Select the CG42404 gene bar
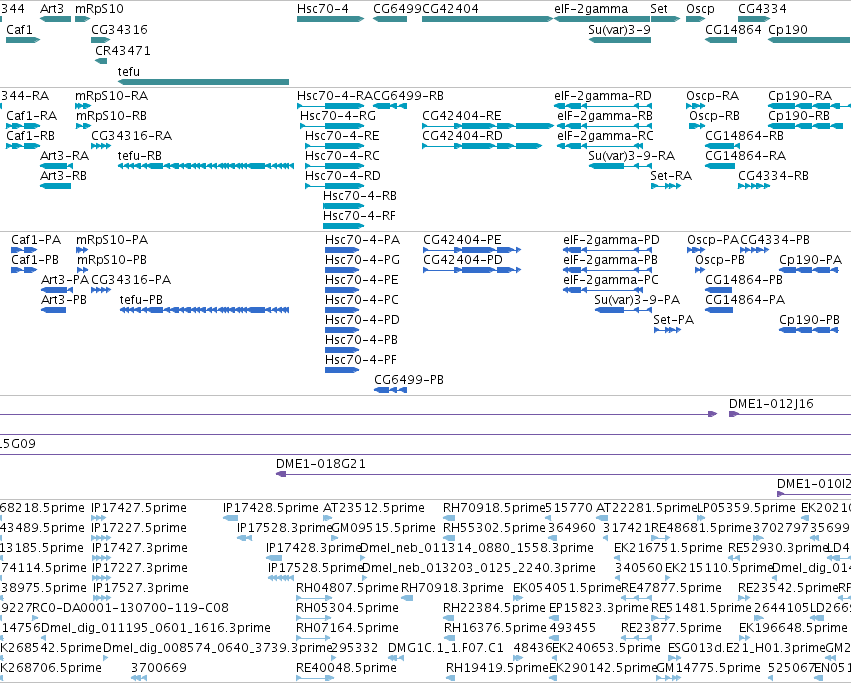The width and height of the screenshot is (851, 683). (487, 19)
